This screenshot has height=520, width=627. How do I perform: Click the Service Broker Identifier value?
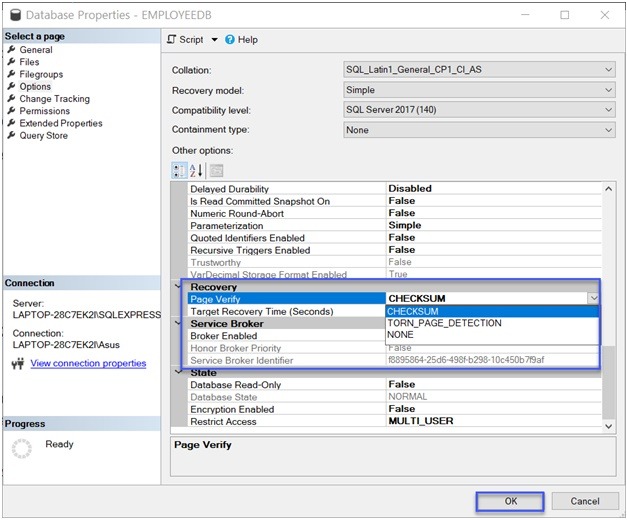click(466, 360)
